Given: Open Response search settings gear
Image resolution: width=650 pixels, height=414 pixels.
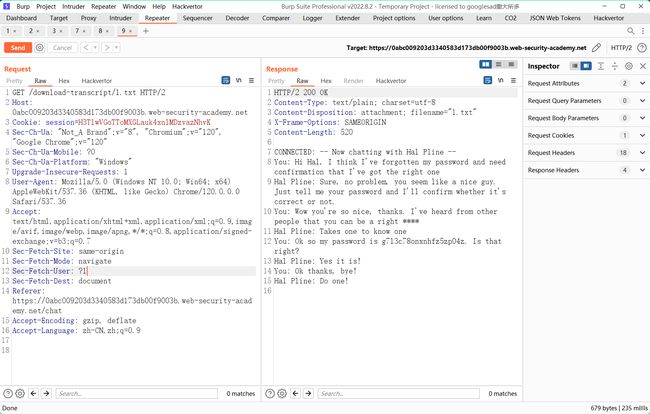Looking at the screenshot, I should pos(282,393).
